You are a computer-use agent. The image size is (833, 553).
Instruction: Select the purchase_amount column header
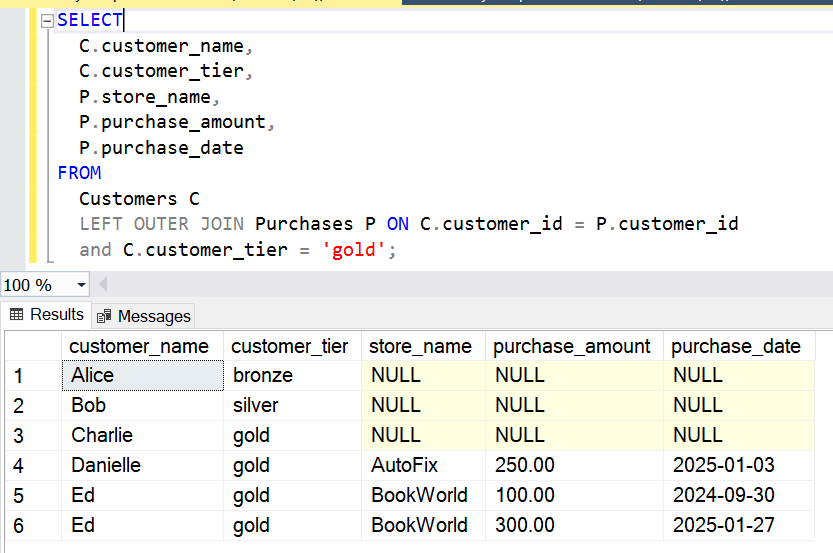coord(572,346)
